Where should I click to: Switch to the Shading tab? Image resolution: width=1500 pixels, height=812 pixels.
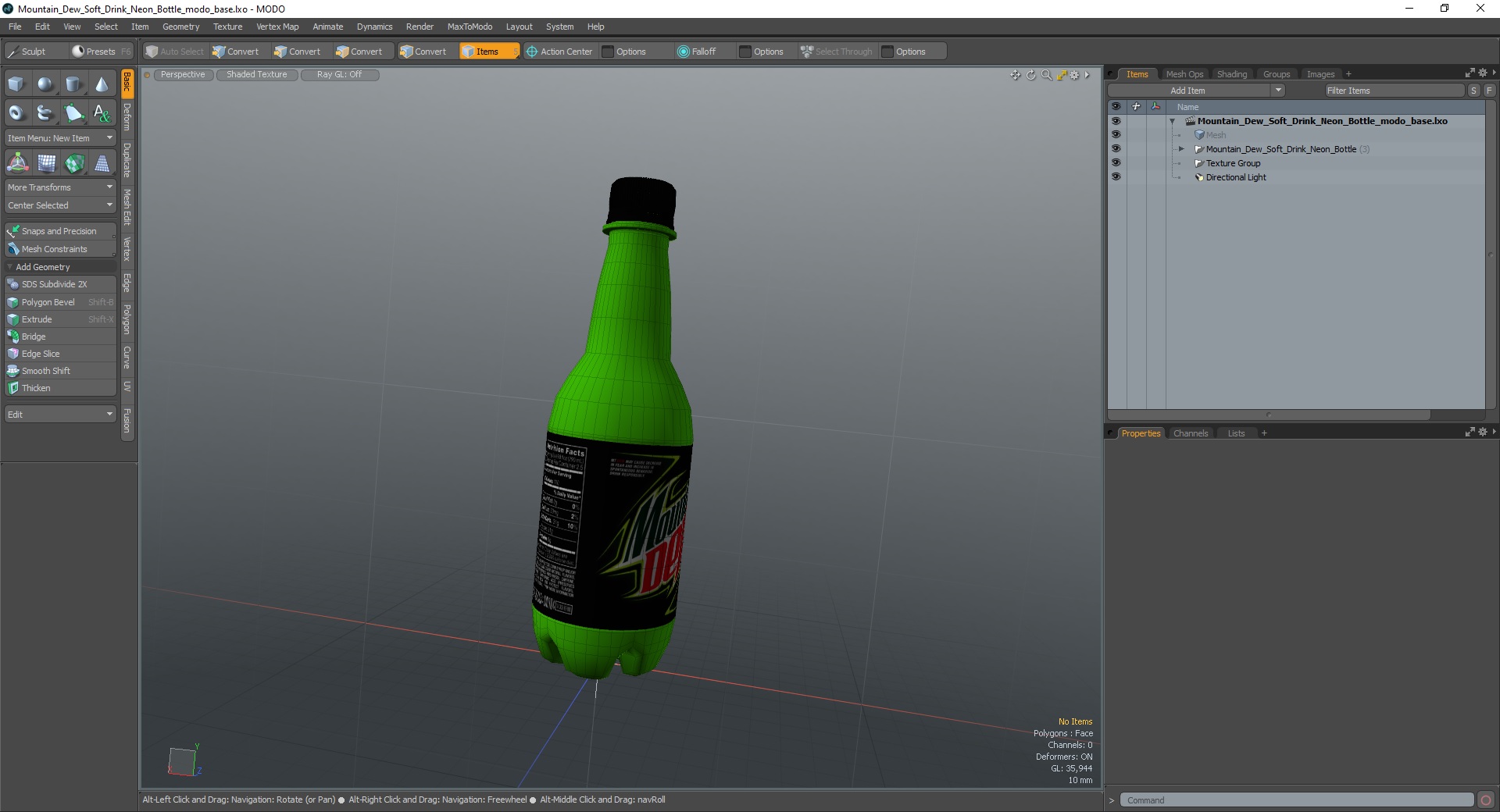click(x=1232, y=74)
